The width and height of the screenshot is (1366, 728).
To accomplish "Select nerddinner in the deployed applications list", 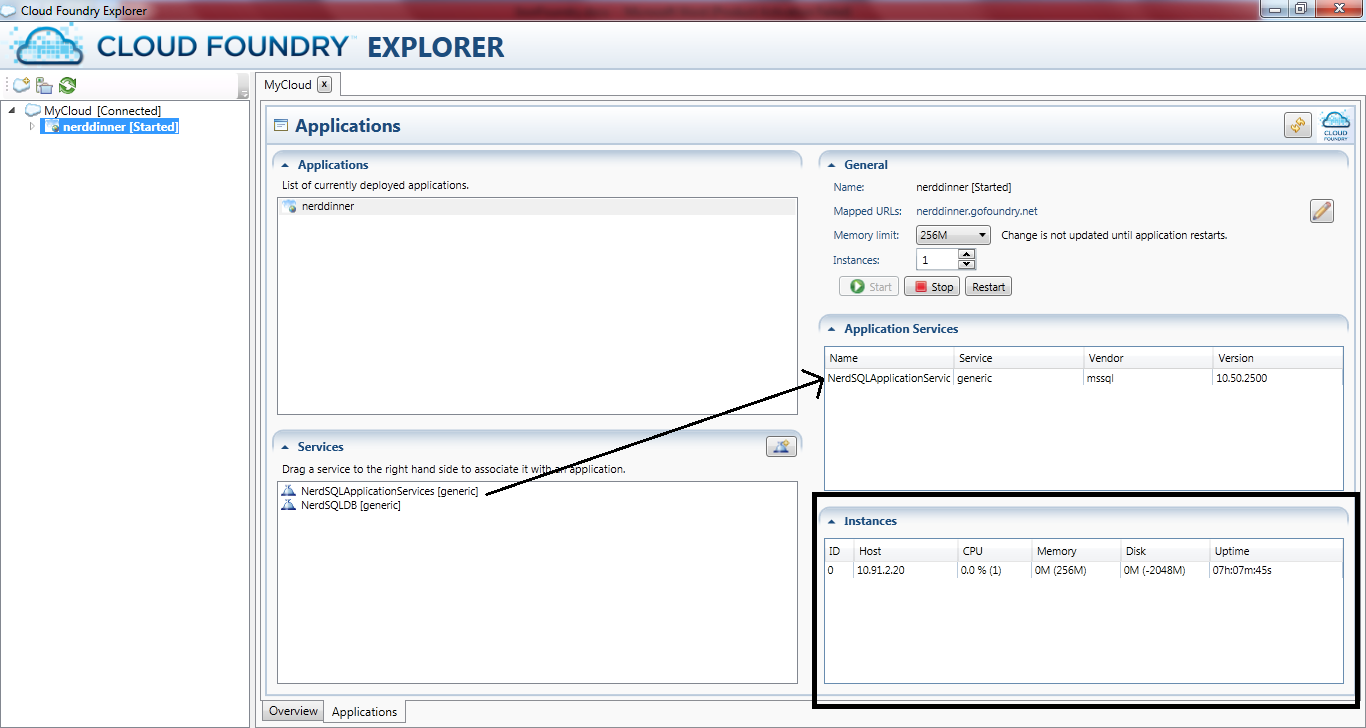I will point(537,206).
